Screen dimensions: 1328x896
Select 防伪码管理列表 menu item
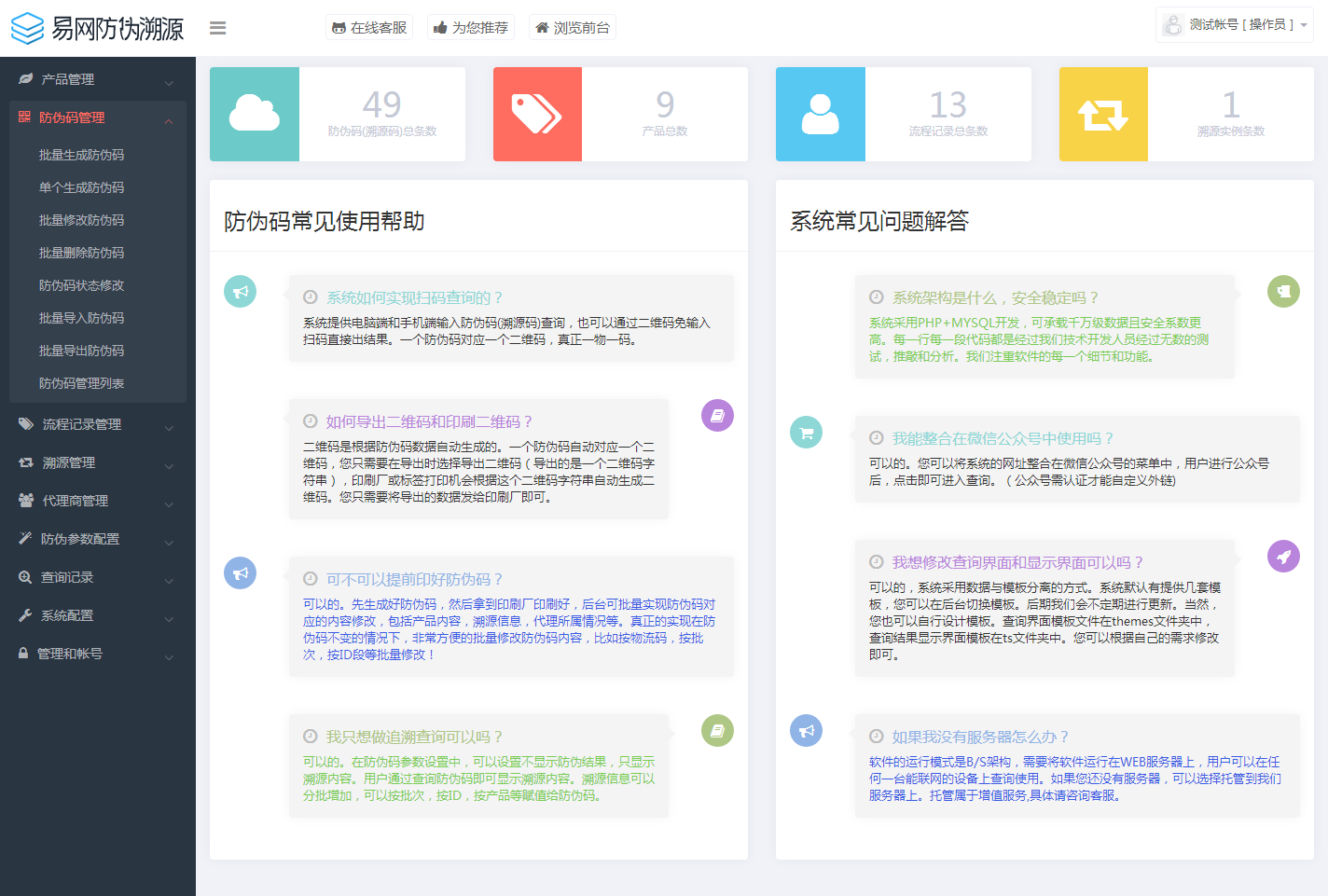pos(81,383)
